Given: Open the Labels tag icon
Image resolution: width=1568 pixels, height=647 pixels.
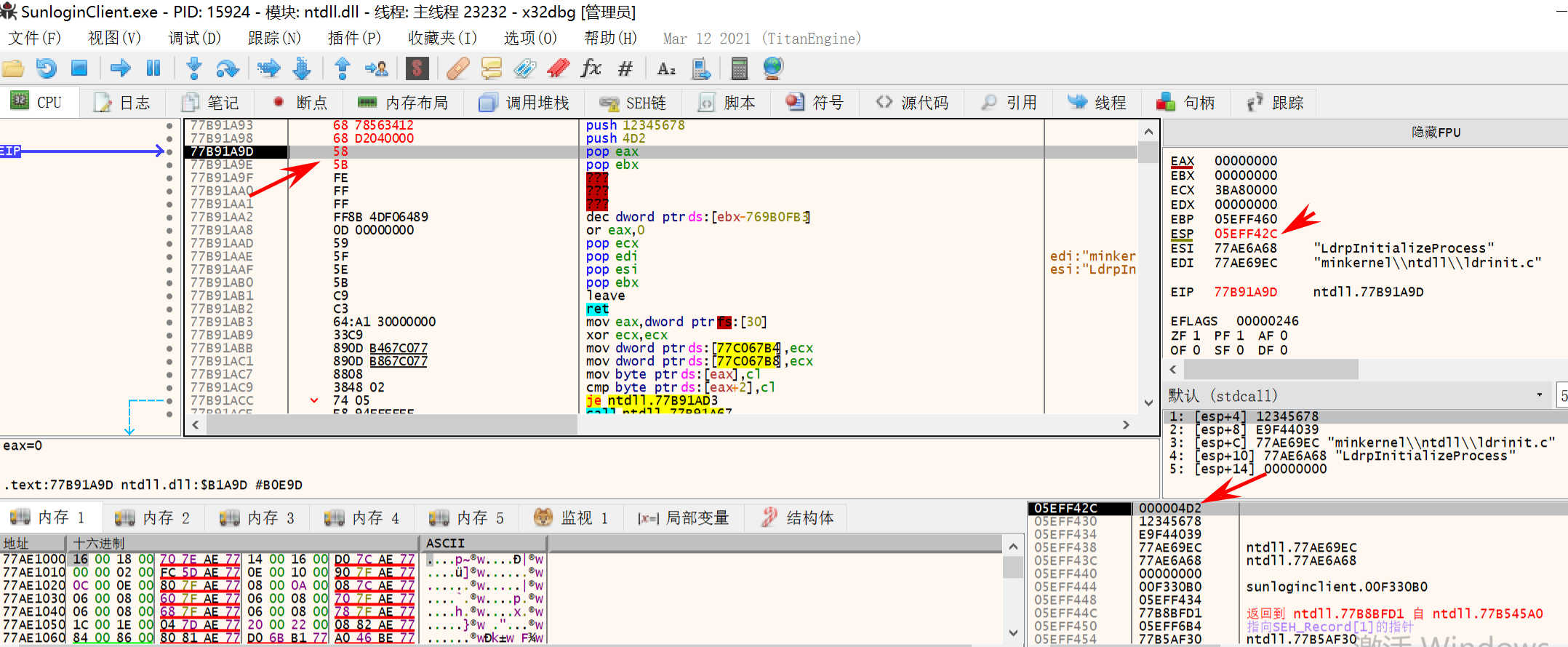Looking at the screenshot, I should click(524, 68).
